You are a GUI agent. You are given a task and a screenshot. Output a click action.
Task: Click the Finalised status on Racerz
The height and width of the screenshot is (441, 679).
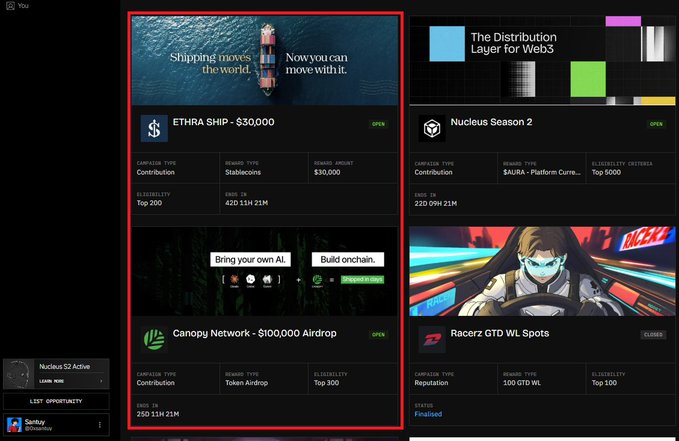428,414
